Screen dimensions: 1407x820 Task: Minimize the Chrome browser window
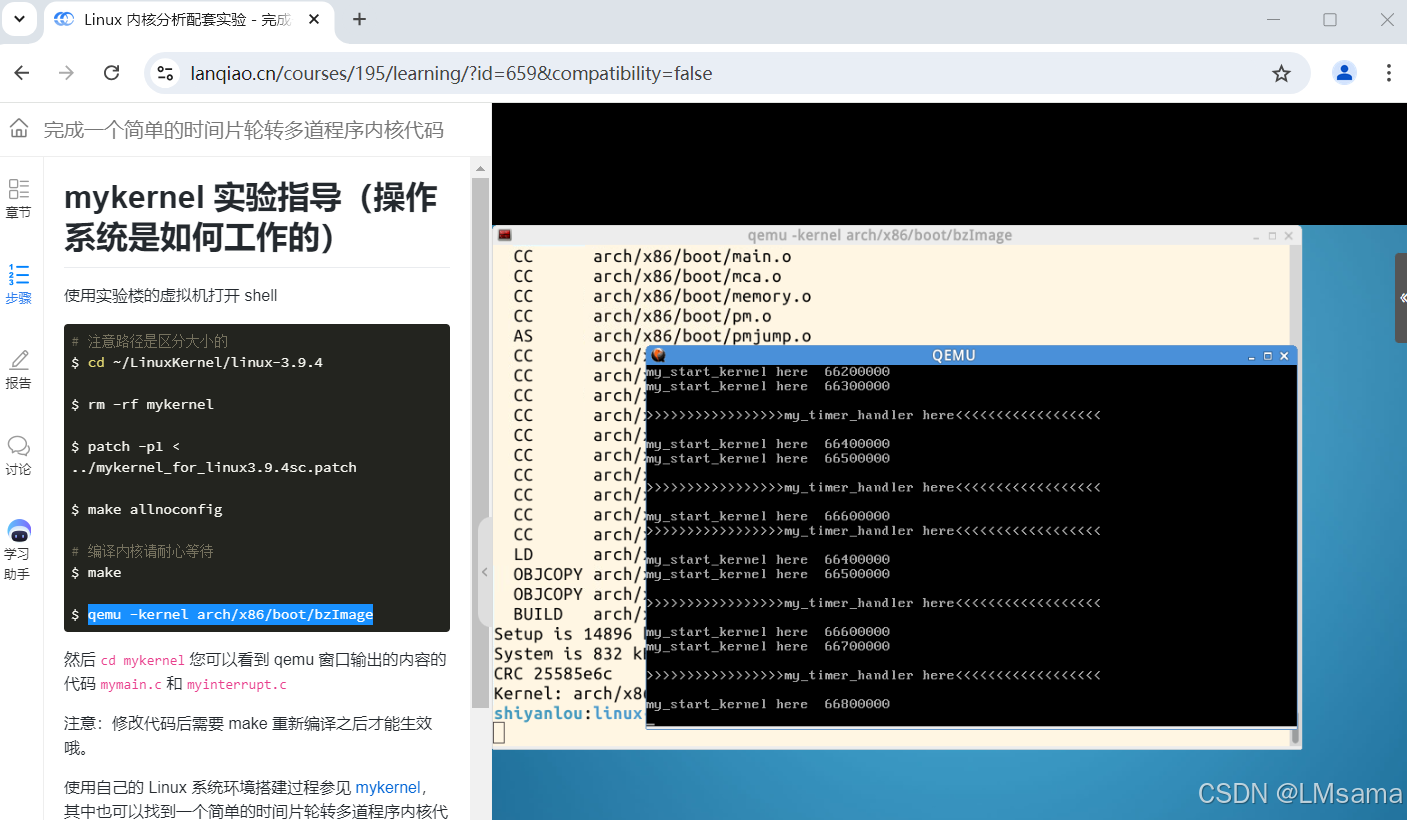pyautogui.click(x=1273, y=19)
